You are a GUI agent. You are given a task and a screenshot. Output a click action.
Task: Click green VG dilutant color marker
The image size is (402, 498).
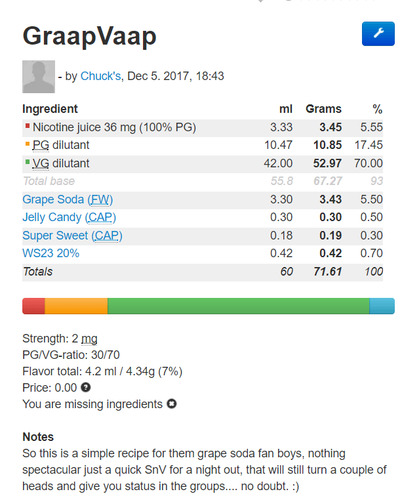[27, 162]
